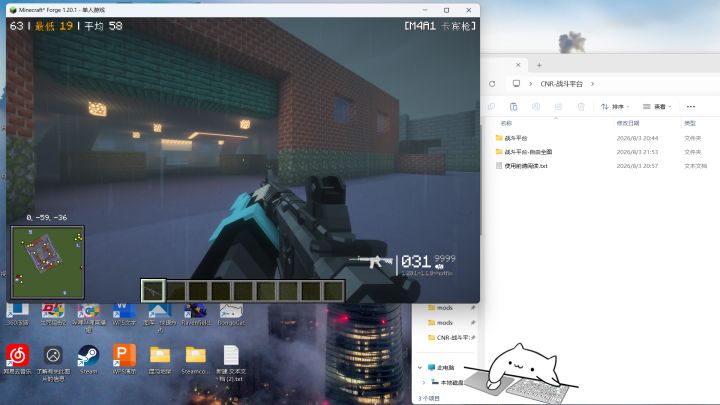This screenshot has height=405, width=720.
Task: Click the date 2026/8/3 20:44
Action: point(637,138)
